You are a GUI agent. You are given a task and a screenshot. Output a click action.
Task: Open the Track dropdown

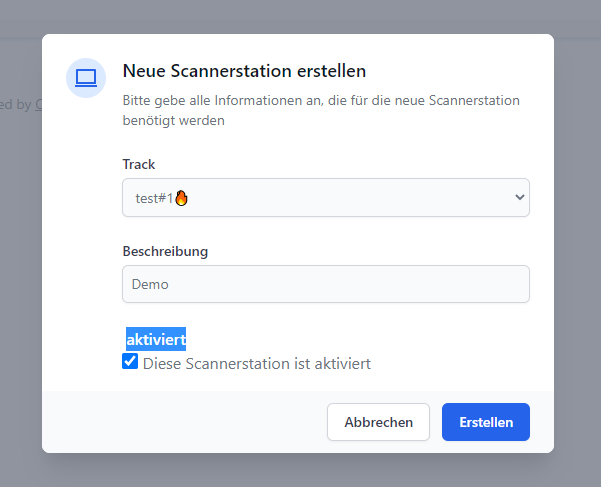(x=325, y=198)
